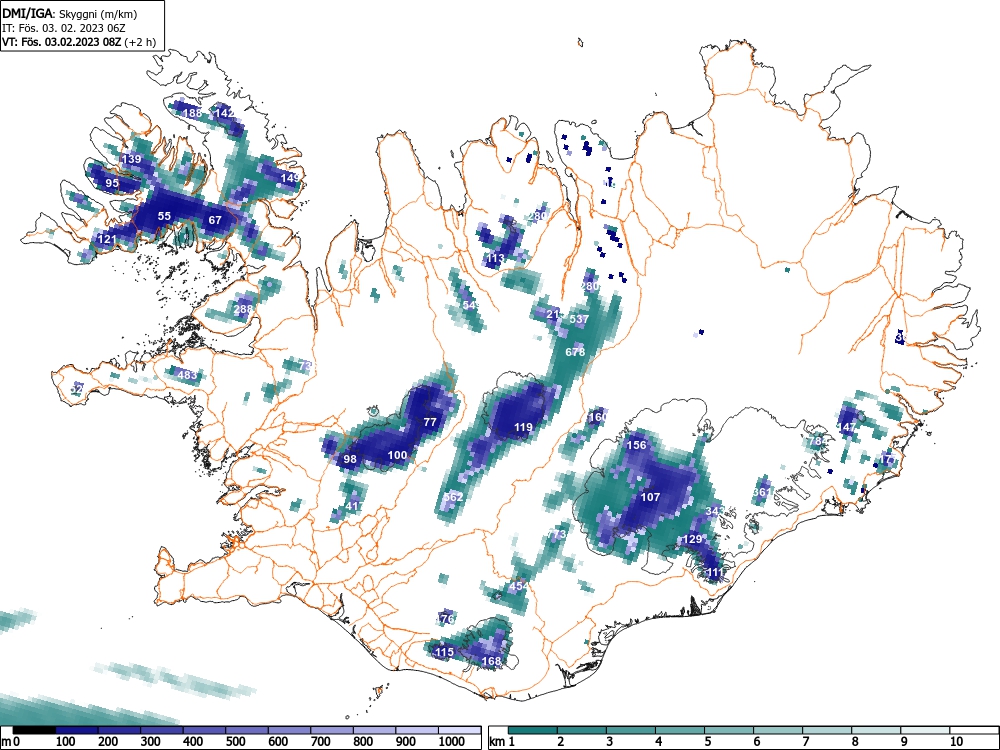Click the map value "149"
This screenshot has width=1000, height=750.
290,178
